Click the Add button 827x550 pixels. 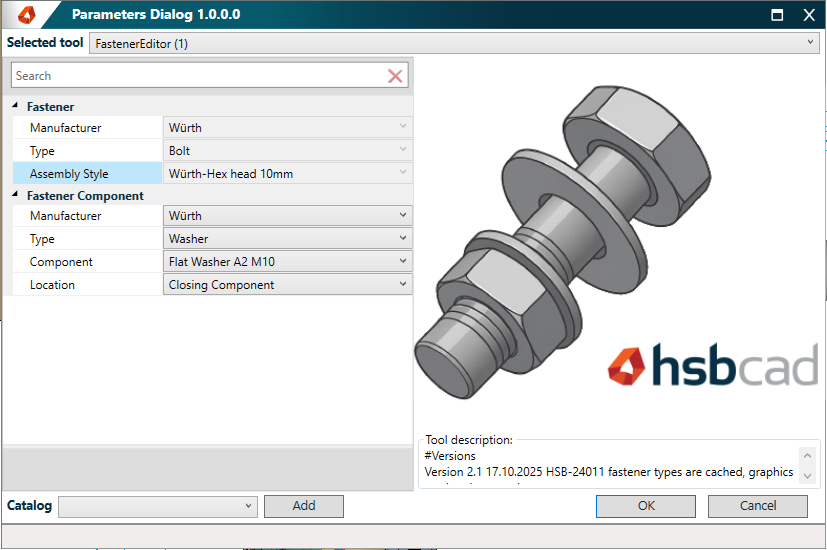[304, 506]
